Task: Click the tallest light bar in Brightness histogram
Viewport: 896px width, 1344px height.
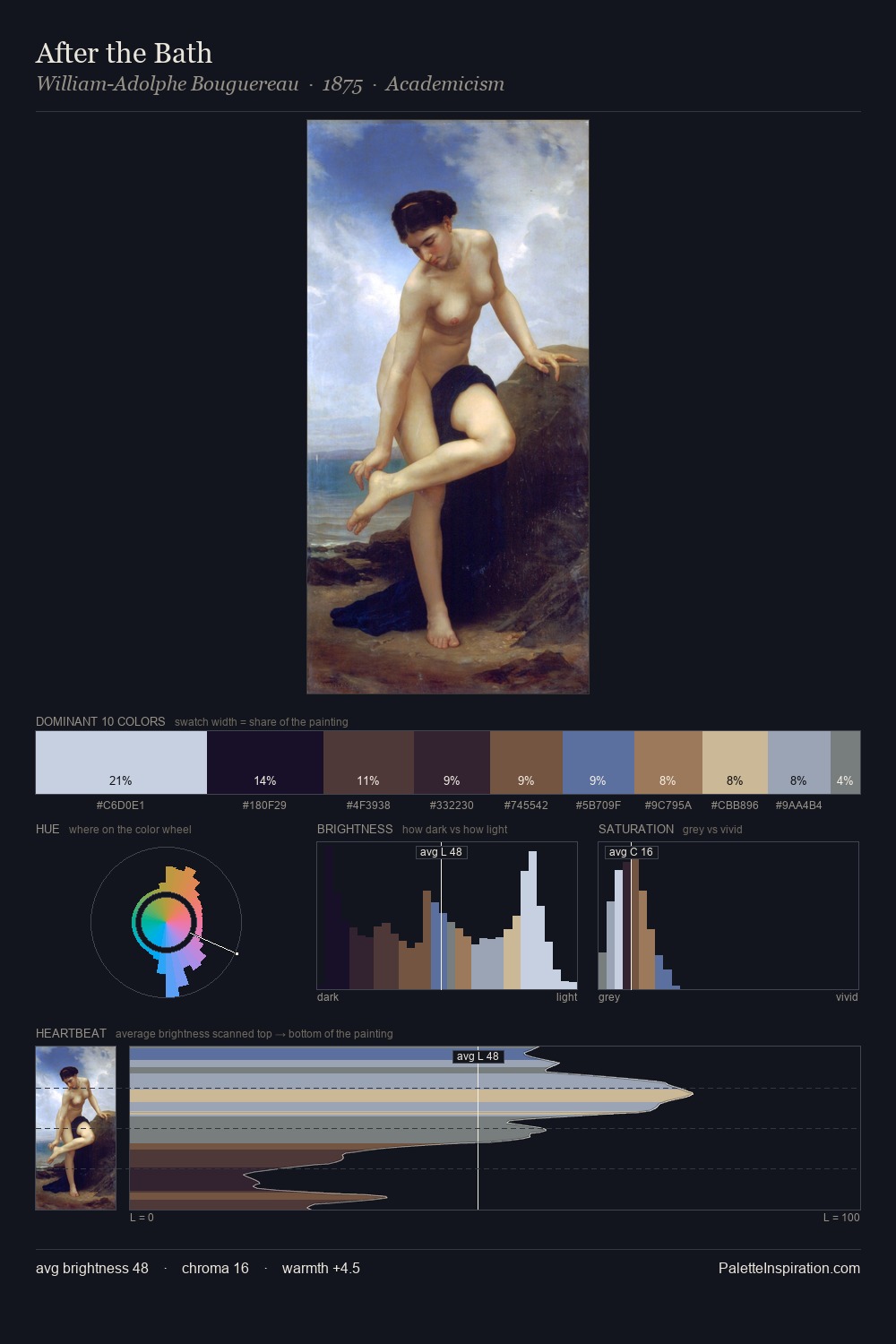Action: (x=533, y=920)
